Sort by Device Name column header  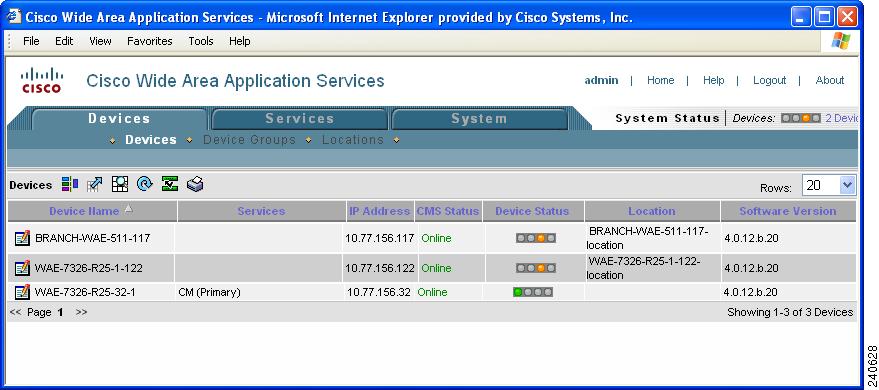[x=84, y=211]
